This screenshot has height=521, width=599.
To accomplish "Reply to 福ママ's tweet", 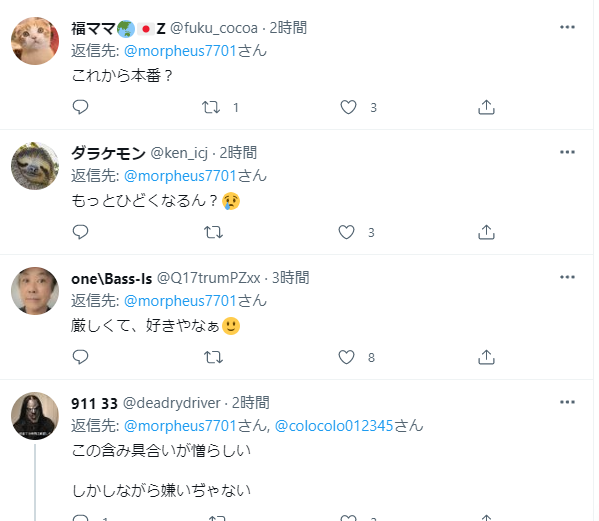I will (80, 107).
